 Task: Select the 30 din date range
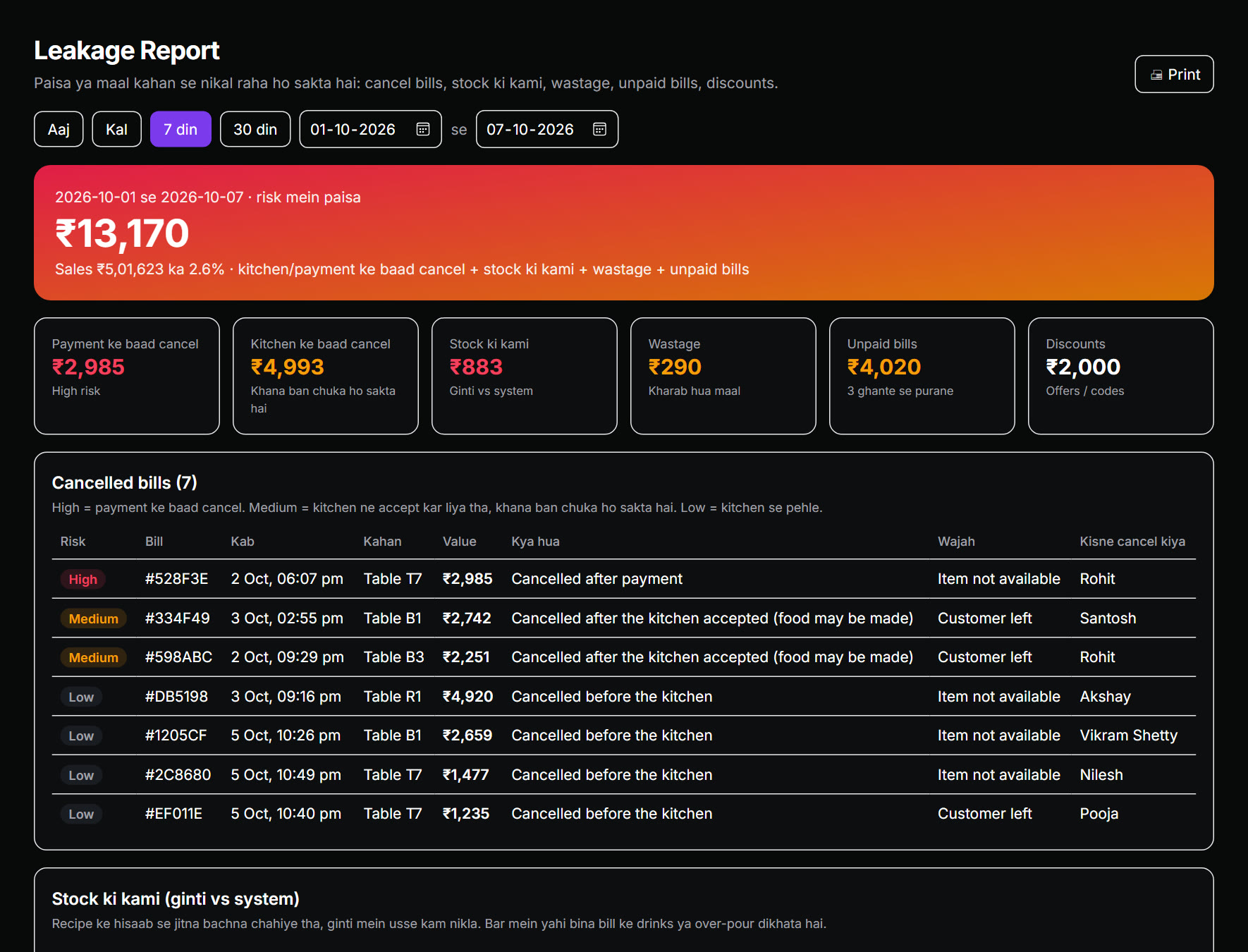255,129
